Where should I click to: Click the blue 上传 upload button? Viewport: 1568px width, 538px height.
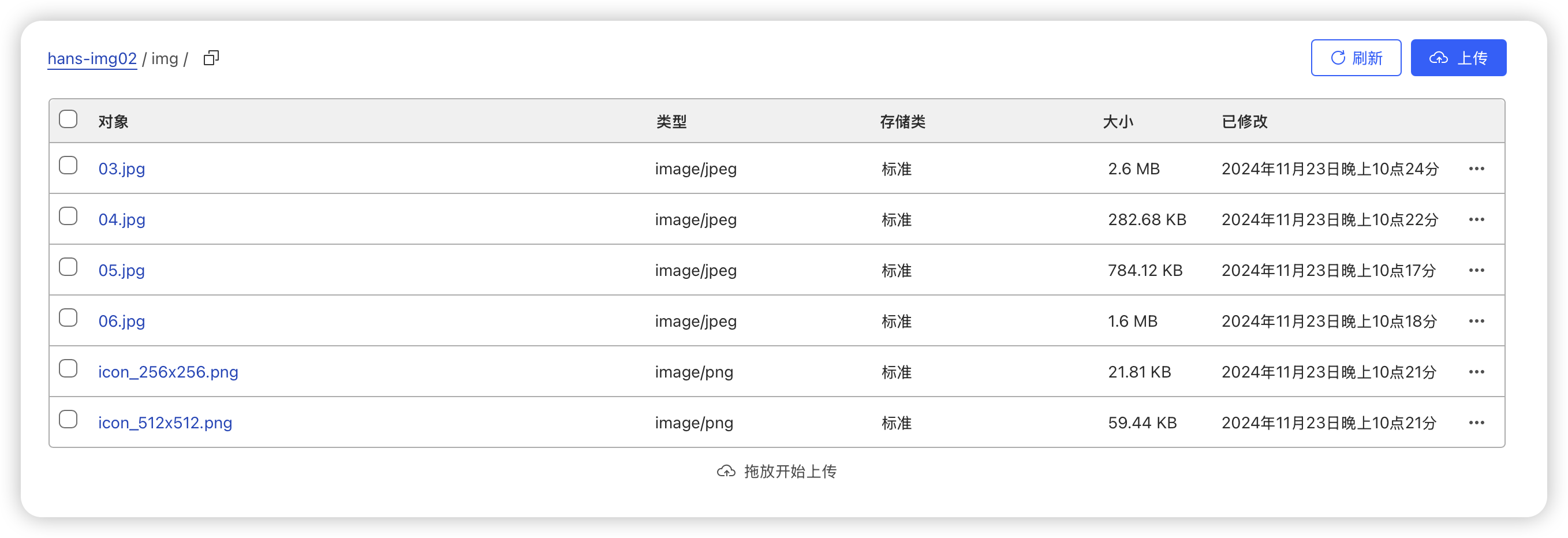1458,58
